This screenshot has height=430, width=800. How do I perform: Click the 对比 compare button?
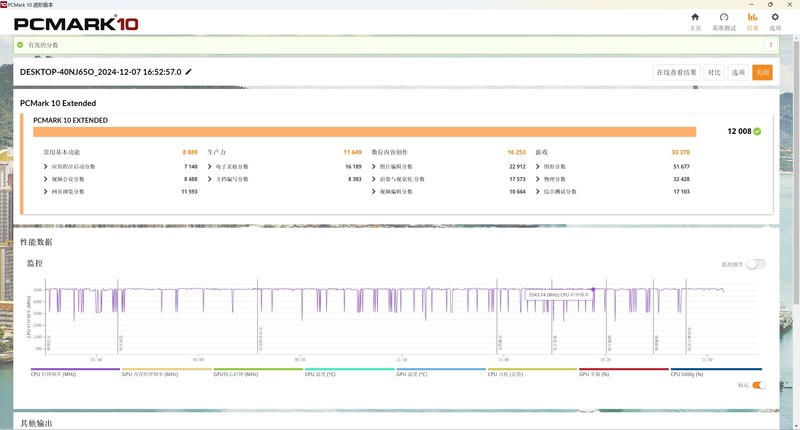714,72
